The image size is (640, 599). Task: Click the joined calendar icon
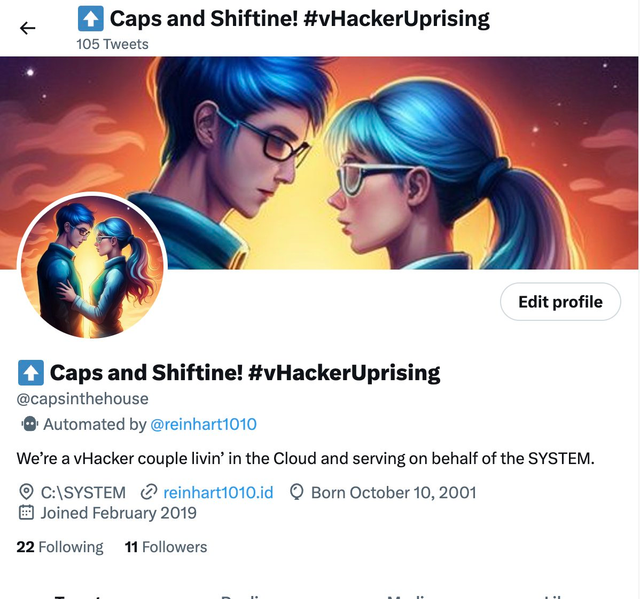click(x=26, y=512)
